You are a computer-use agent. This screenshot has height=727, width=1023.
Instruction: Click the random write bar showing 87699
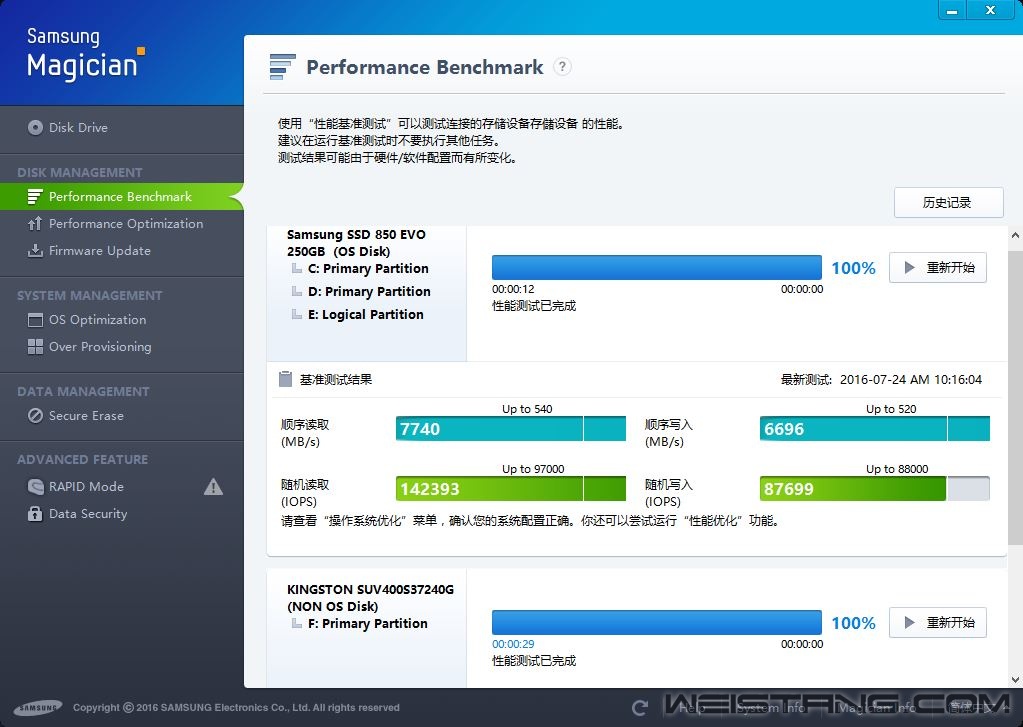point(875,489)
